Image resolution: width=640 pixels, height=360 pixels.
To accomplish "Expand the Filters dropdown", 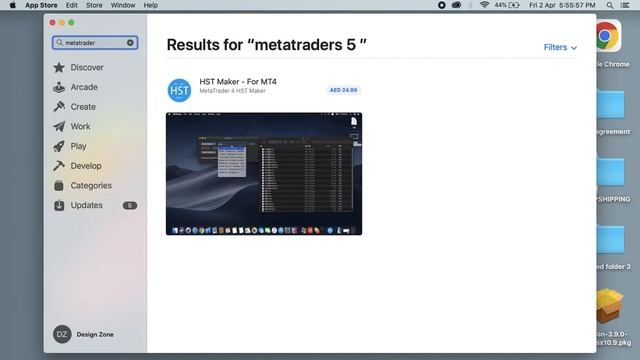I will pyautogui.click(x=560, y=47).
